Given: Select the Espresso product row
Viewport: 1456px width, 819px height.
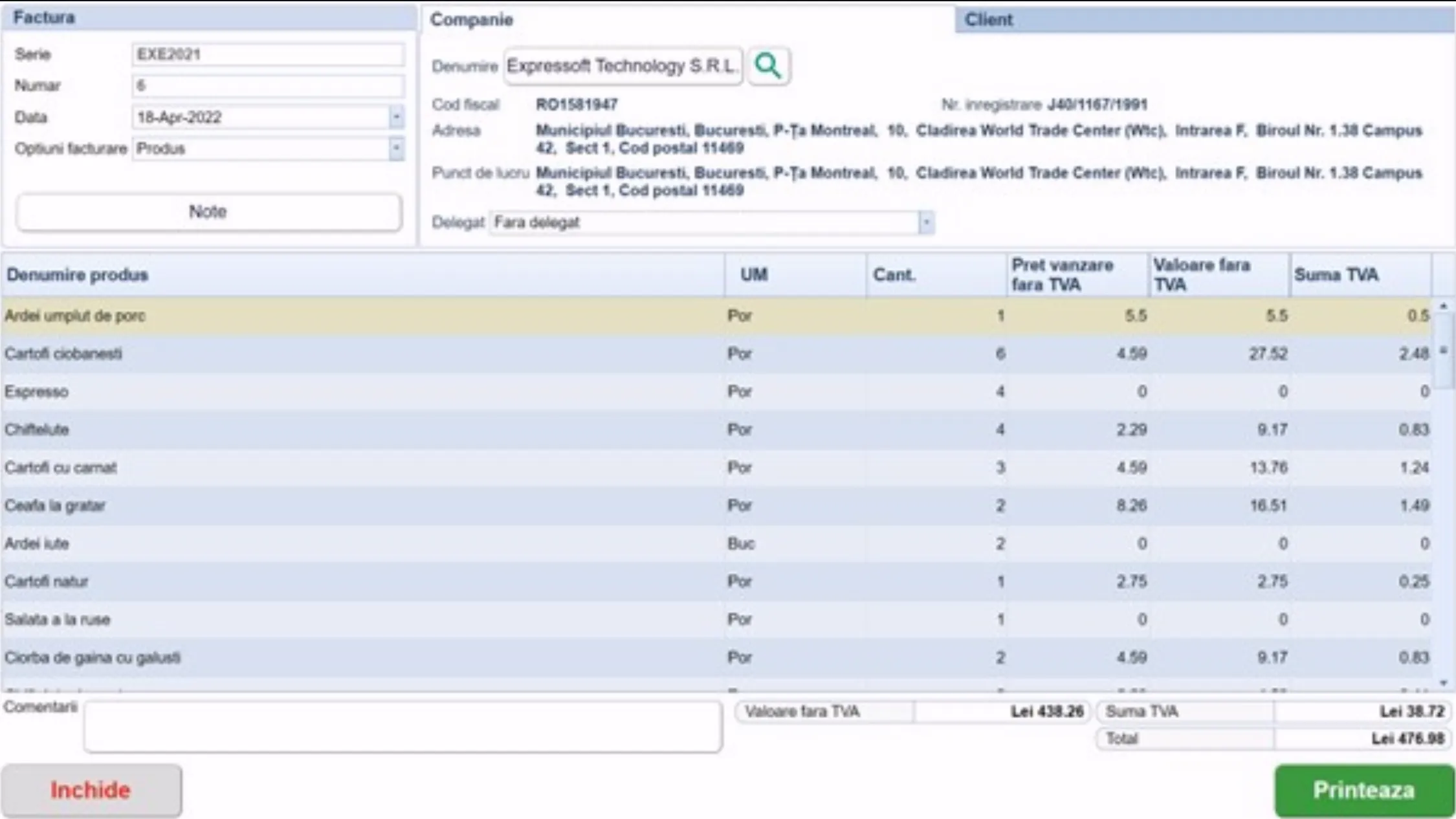Looking at the screenshot, I should click(716, 391).
